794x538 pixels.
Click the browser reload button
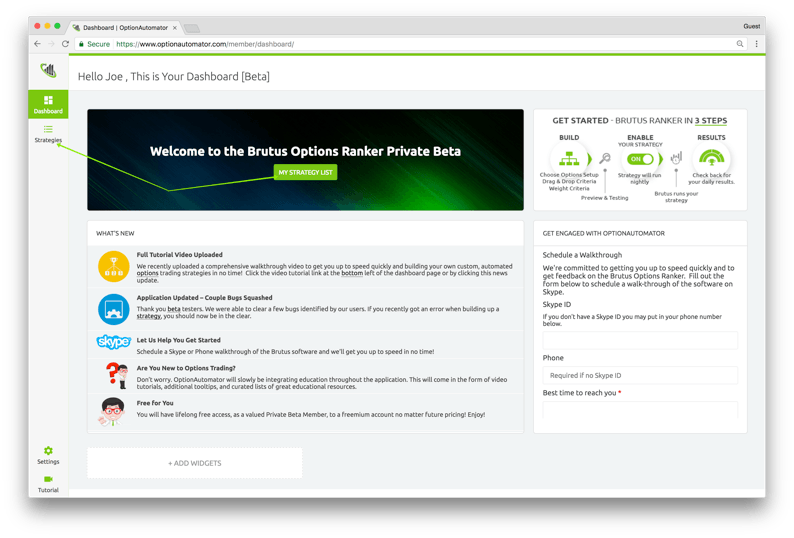(66, 44)
